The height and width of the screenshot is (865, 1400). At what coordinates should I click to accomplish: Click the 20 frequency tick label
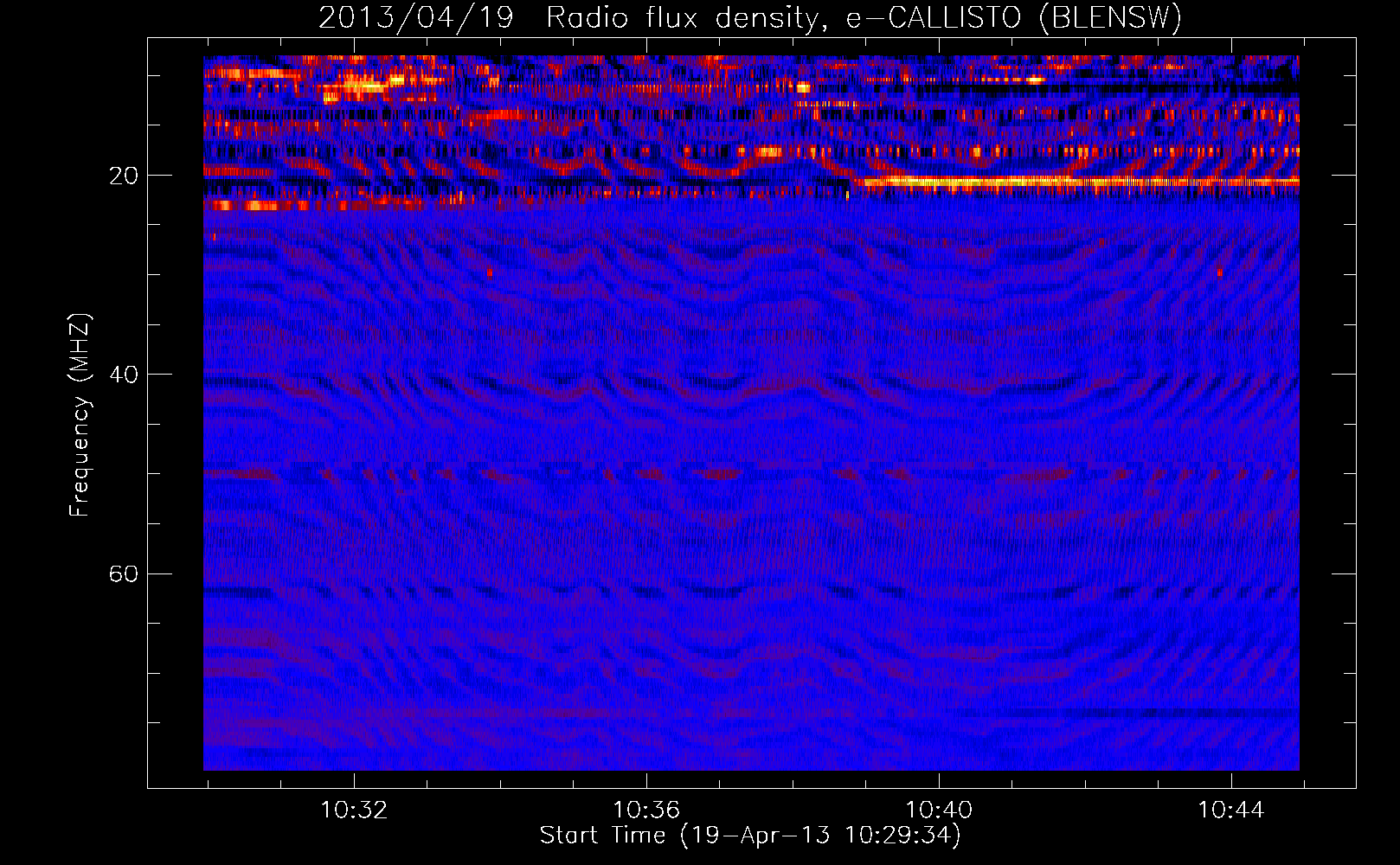[123, 176]
